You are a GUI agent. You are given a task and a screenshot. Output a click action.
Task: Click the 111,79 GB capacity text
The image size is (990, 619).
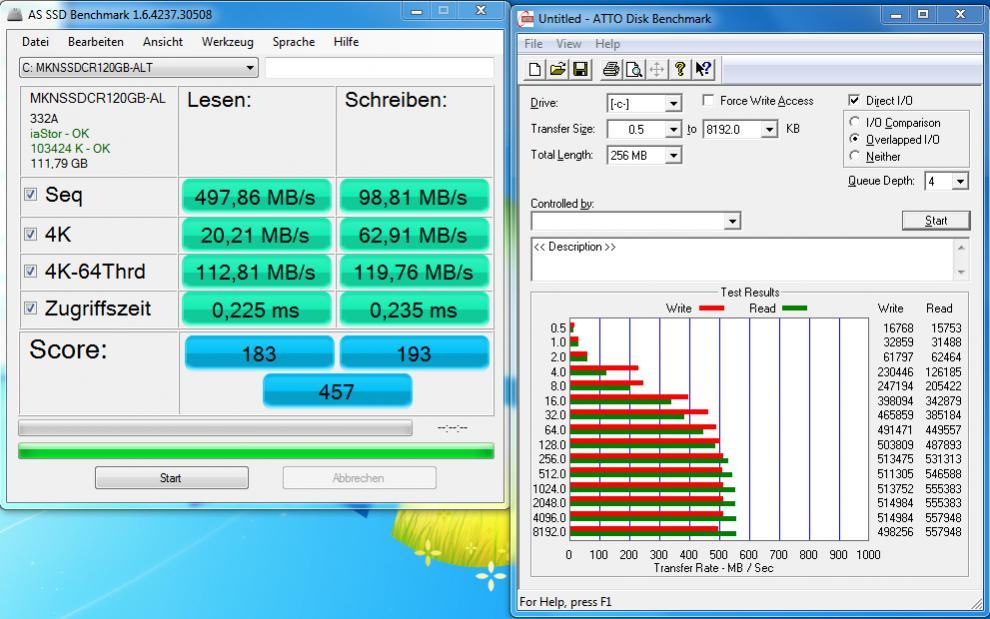59,164
